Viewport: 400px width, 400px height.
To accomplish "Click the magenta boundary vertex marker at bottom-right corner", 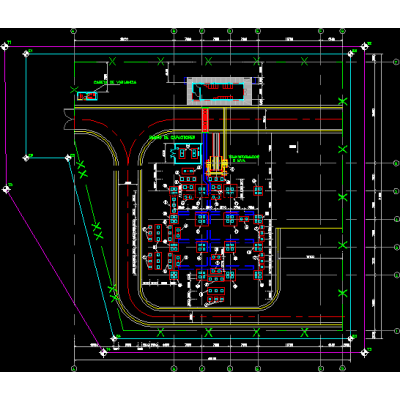I will coord(364,352).
